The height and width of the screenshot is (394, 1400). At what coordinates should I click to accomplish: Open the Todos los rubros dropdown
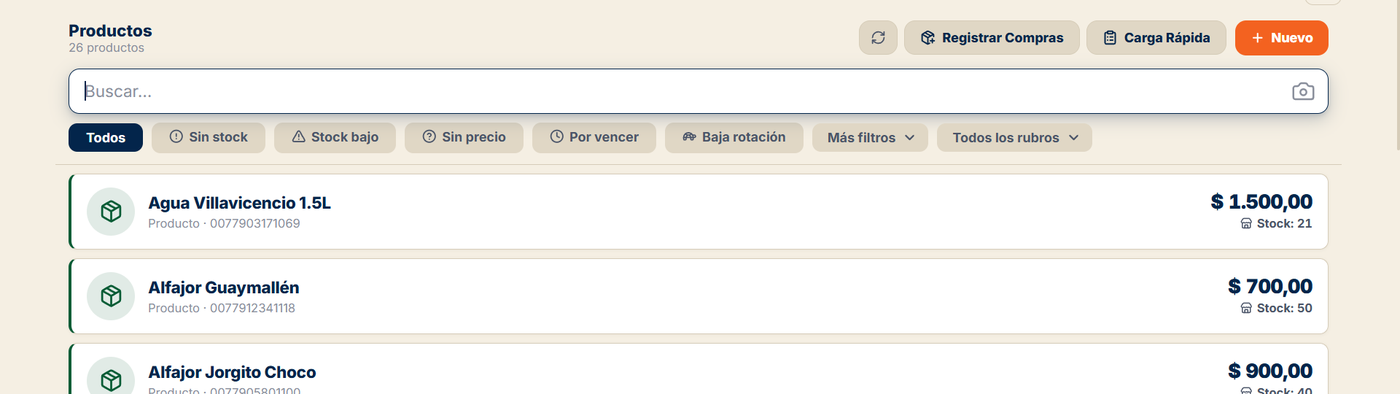[1014, 138]
